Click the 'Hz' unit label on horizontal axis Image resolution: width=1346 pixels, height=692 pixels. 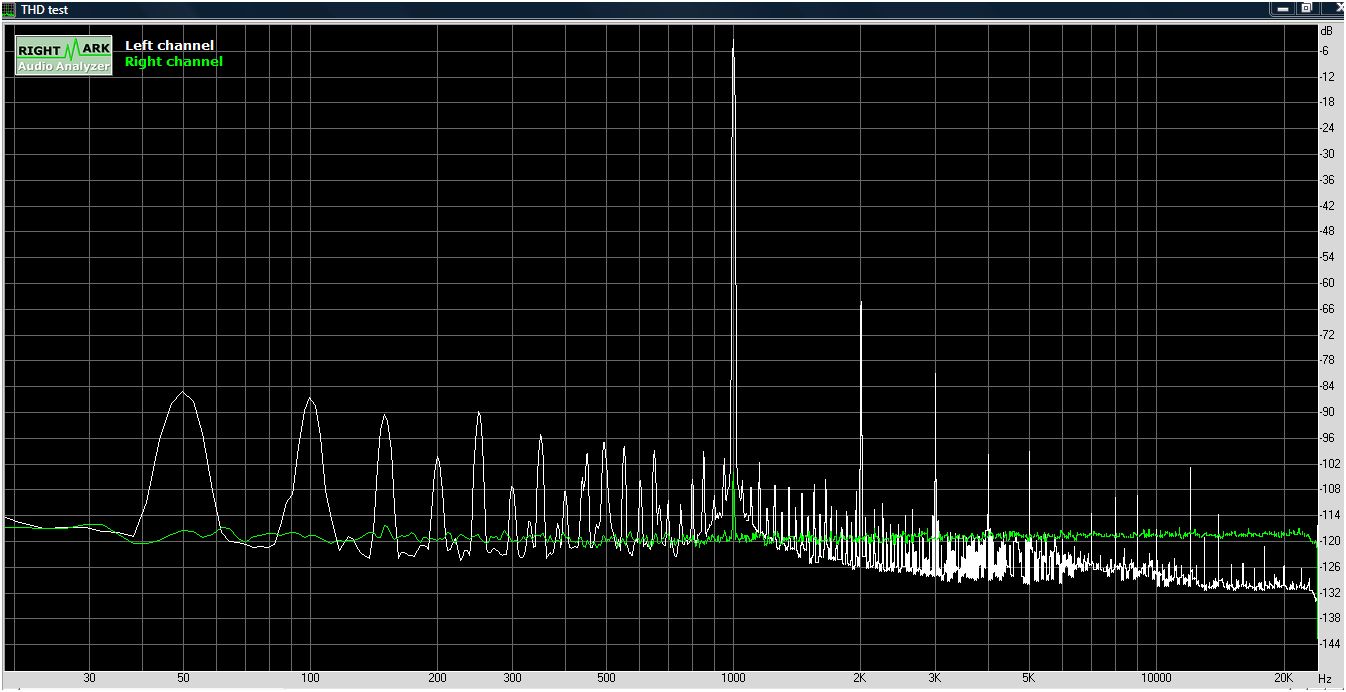click(1324, 679)
